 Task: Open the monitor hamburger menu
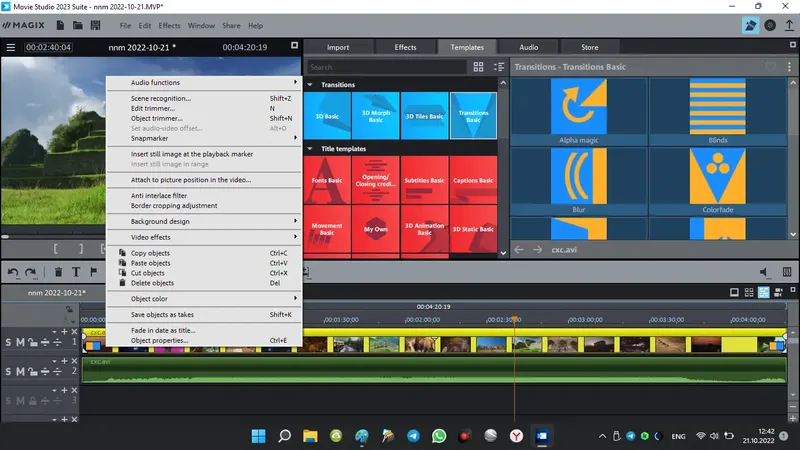click(x=11, y=47)
